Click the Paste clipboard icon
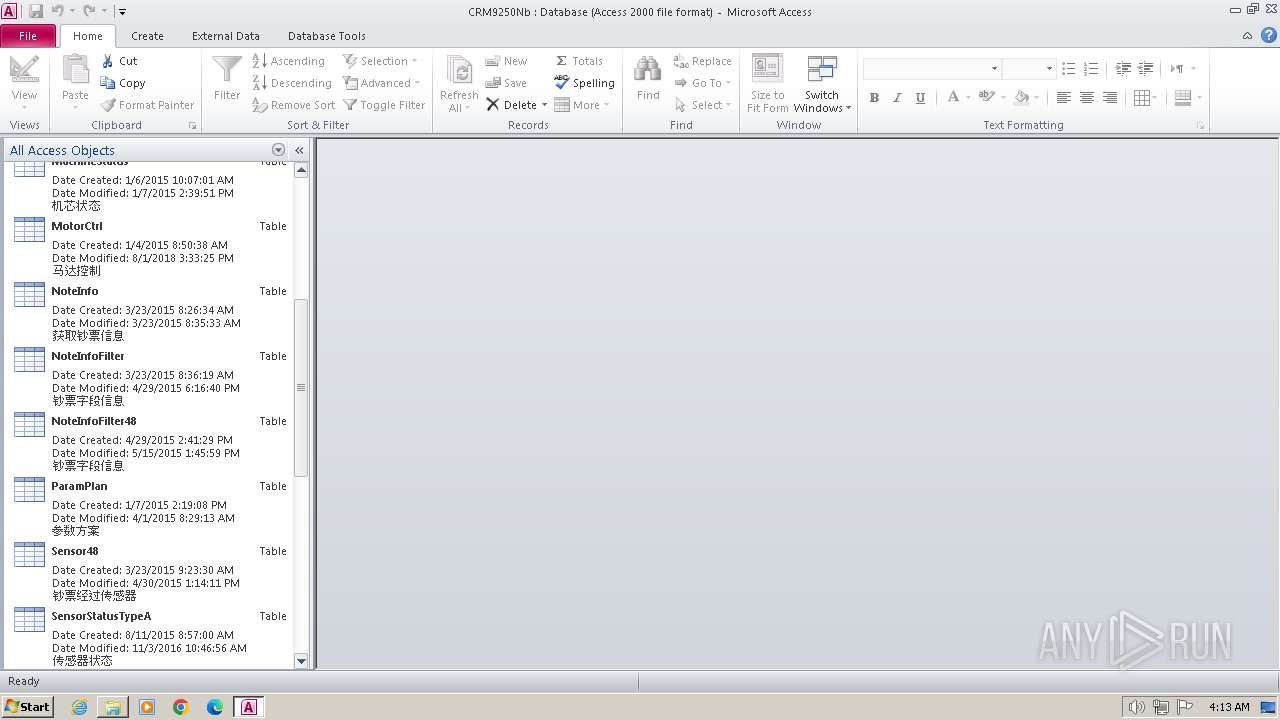The width and height of the screenshot is (1280, 720). pos(75,70)
